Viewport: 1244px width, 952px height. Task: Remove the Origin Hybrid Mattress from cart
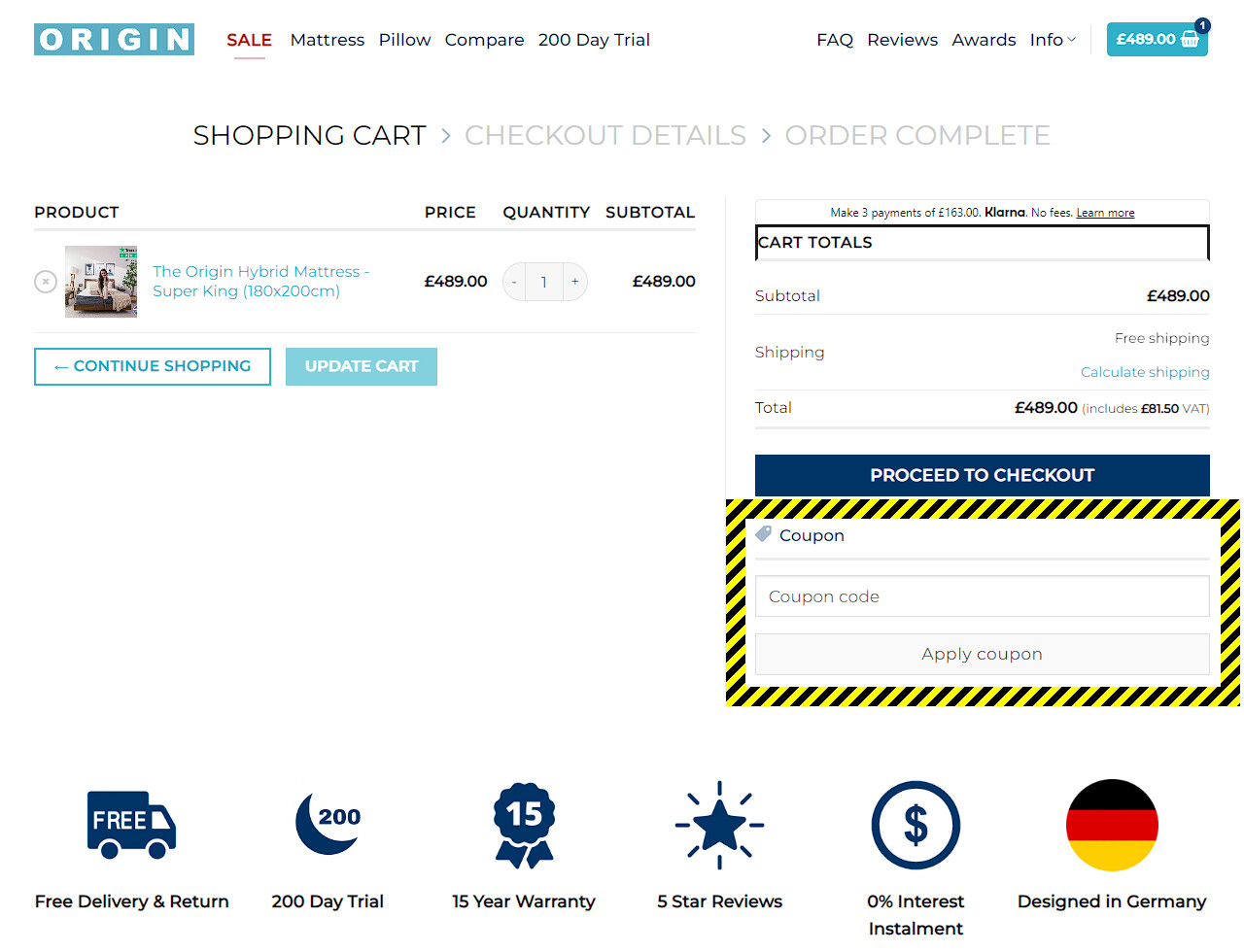[x=46, y=282]
